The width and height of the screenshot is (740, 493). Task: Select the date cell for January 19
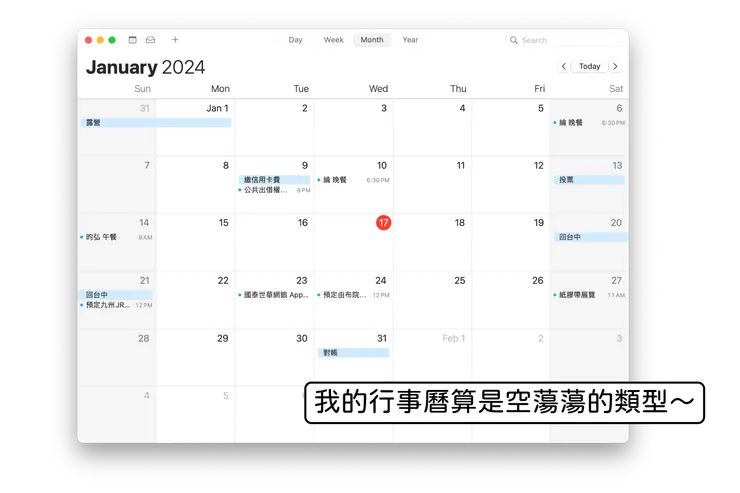(x=510, y=242)
